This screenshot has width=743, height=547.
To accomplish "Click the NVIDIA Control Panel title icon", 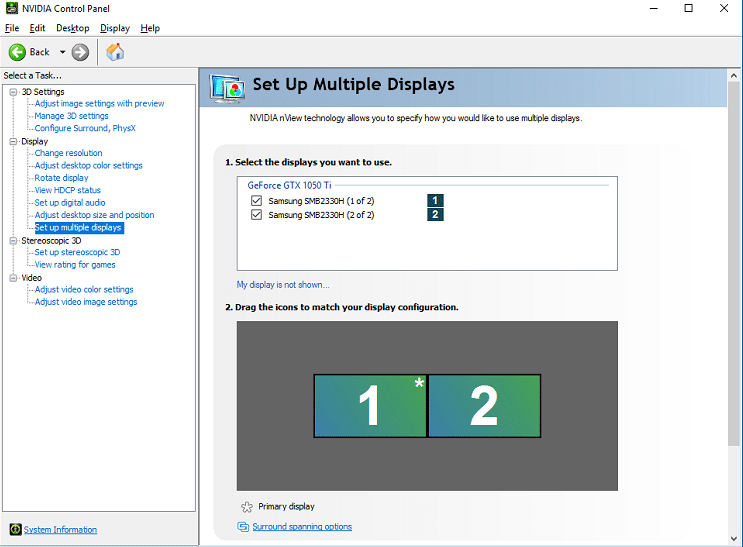I will click(10, 9).
